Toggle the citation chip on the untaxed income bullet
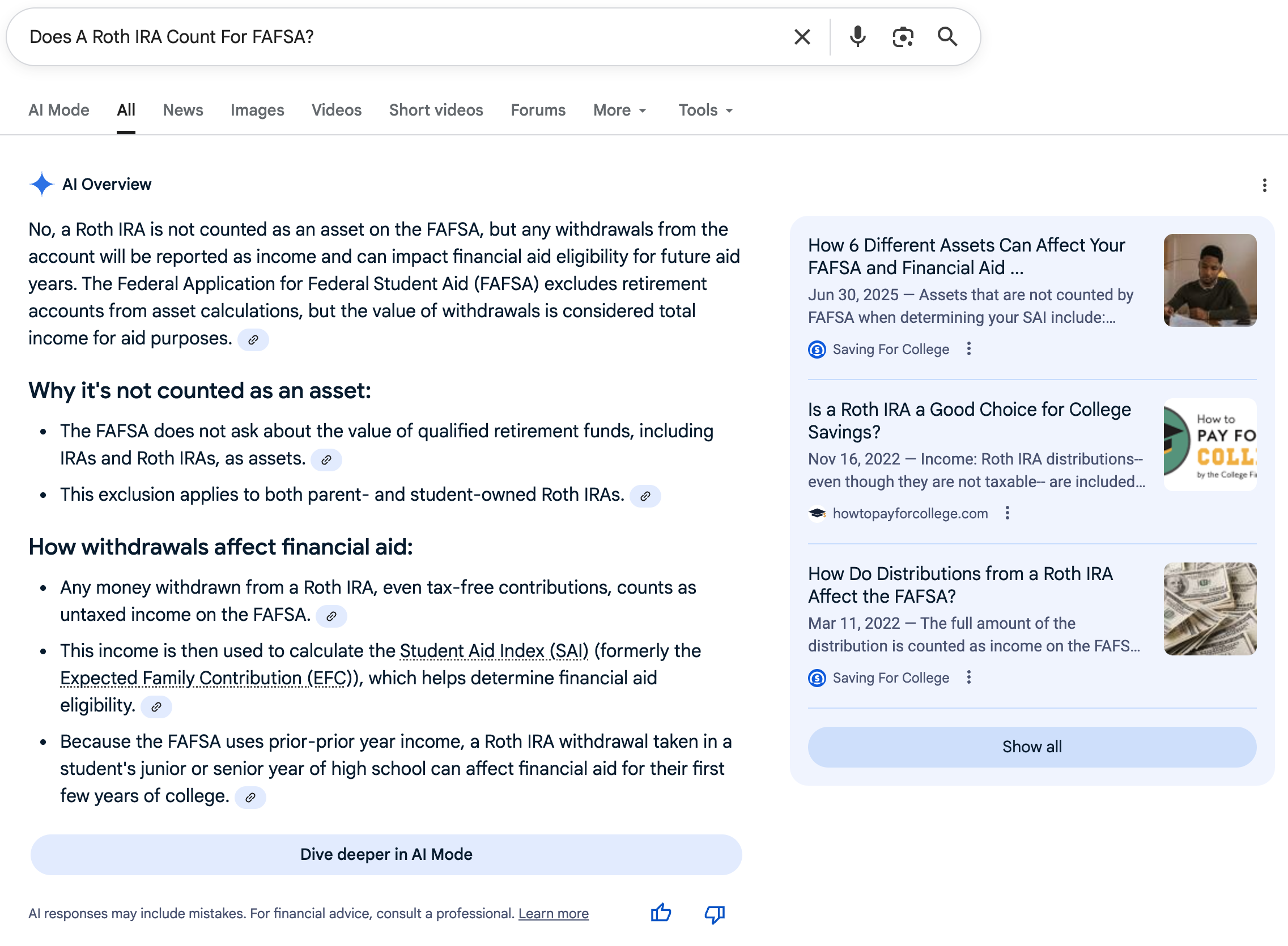Image resolution: width=1288 pixels, height=946 pixels. click(x=331, y=616)
